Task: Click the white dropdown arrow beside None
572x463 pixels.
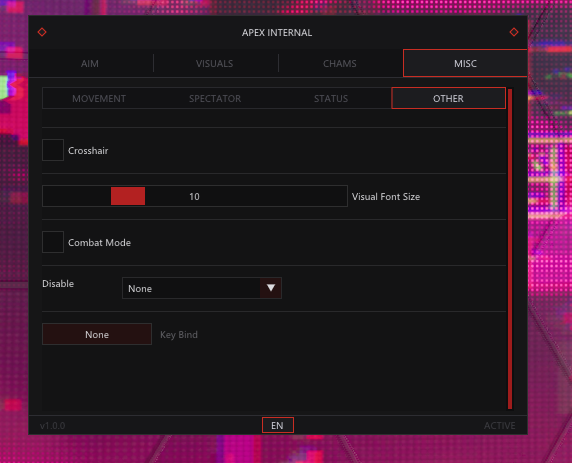Action: tap(271, 288)
